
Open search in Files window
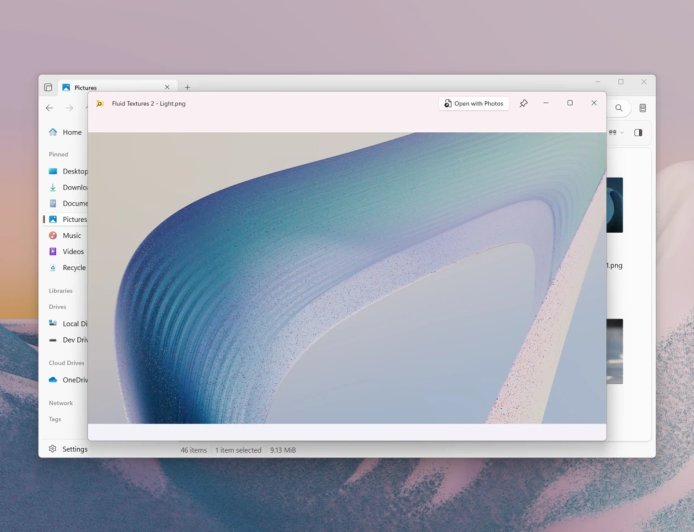(619, 108)
